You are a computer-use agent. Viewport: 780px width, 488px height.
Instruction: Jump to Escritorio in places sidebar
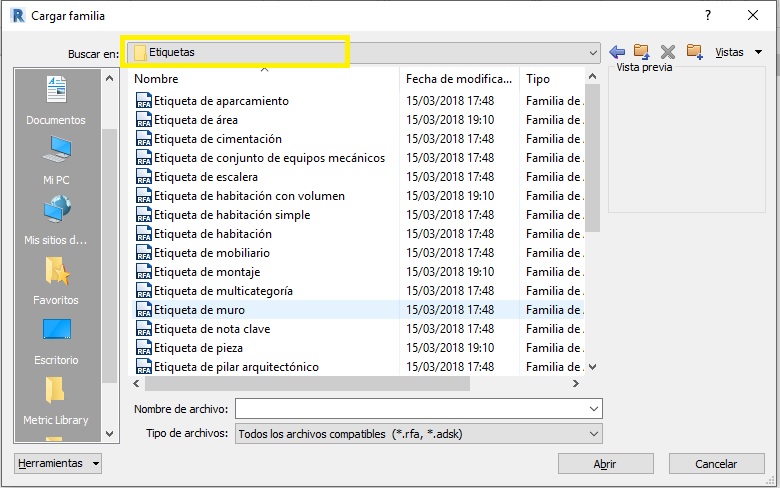[56, 341]
